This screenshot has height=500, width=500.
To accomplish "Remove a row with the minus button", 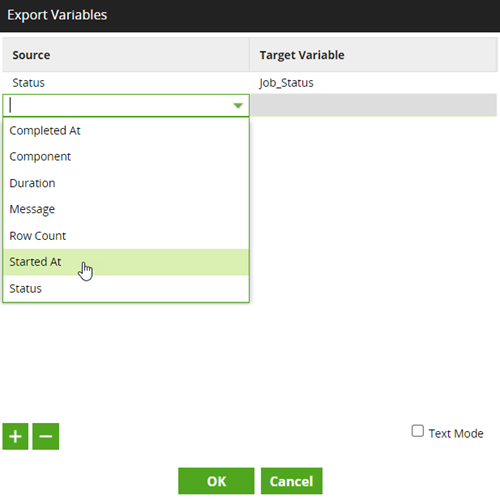I will (46, 436).
